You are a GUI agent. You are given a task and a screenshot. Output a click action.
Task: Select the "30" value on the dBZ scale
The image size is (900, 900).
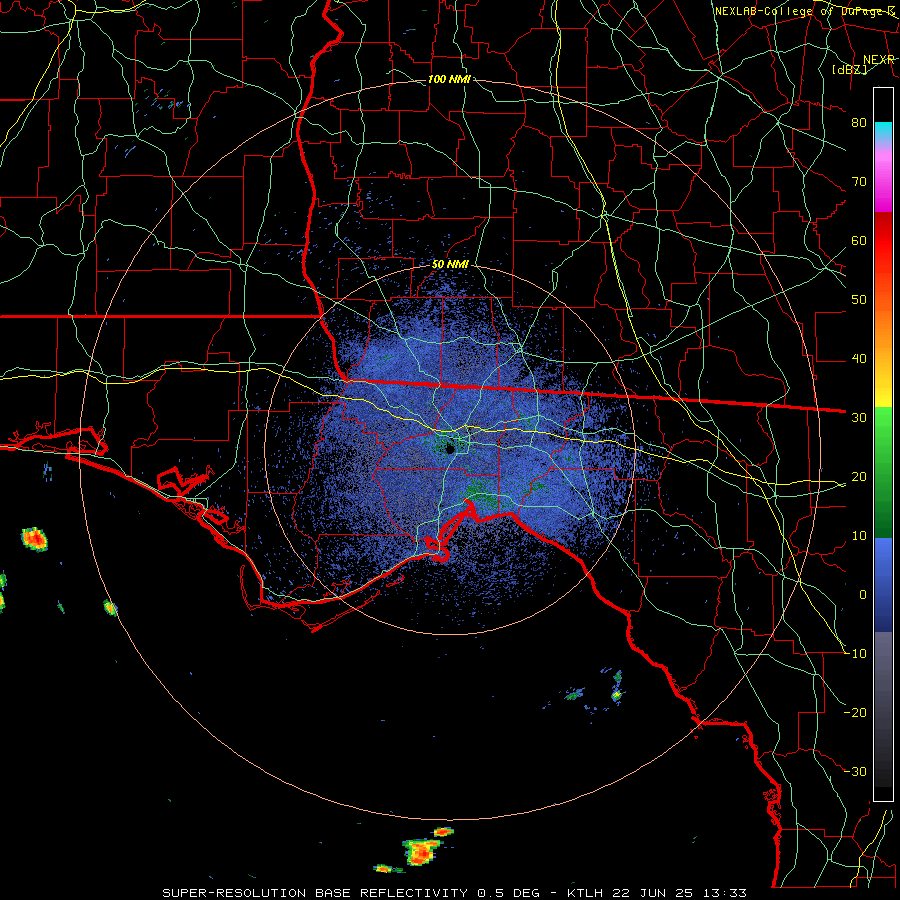pyautogui.click(x=859, y=417)
